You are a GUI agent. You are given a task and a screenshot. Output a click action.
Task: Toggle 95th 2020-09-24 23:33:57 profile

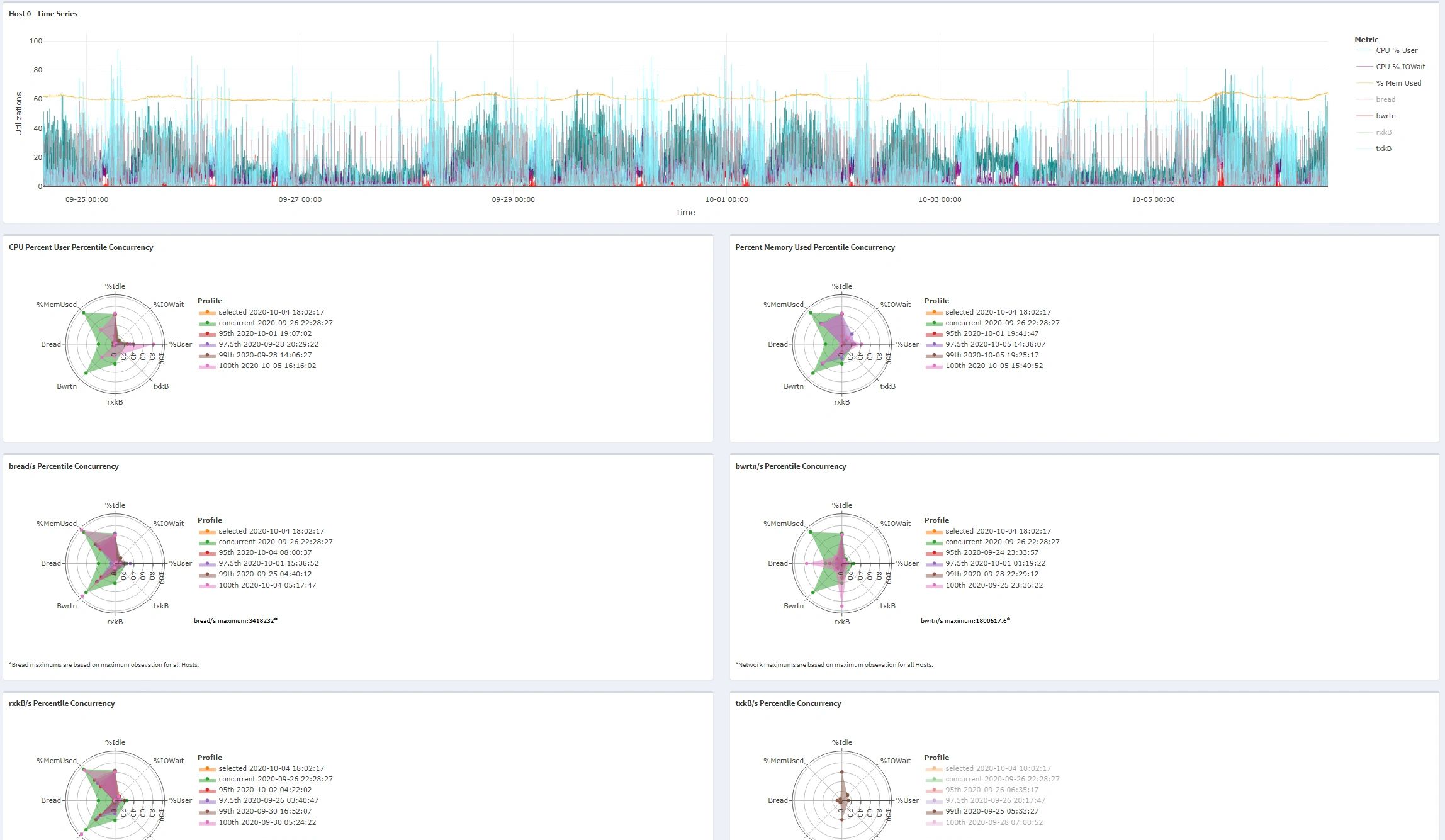pos(982,552)
